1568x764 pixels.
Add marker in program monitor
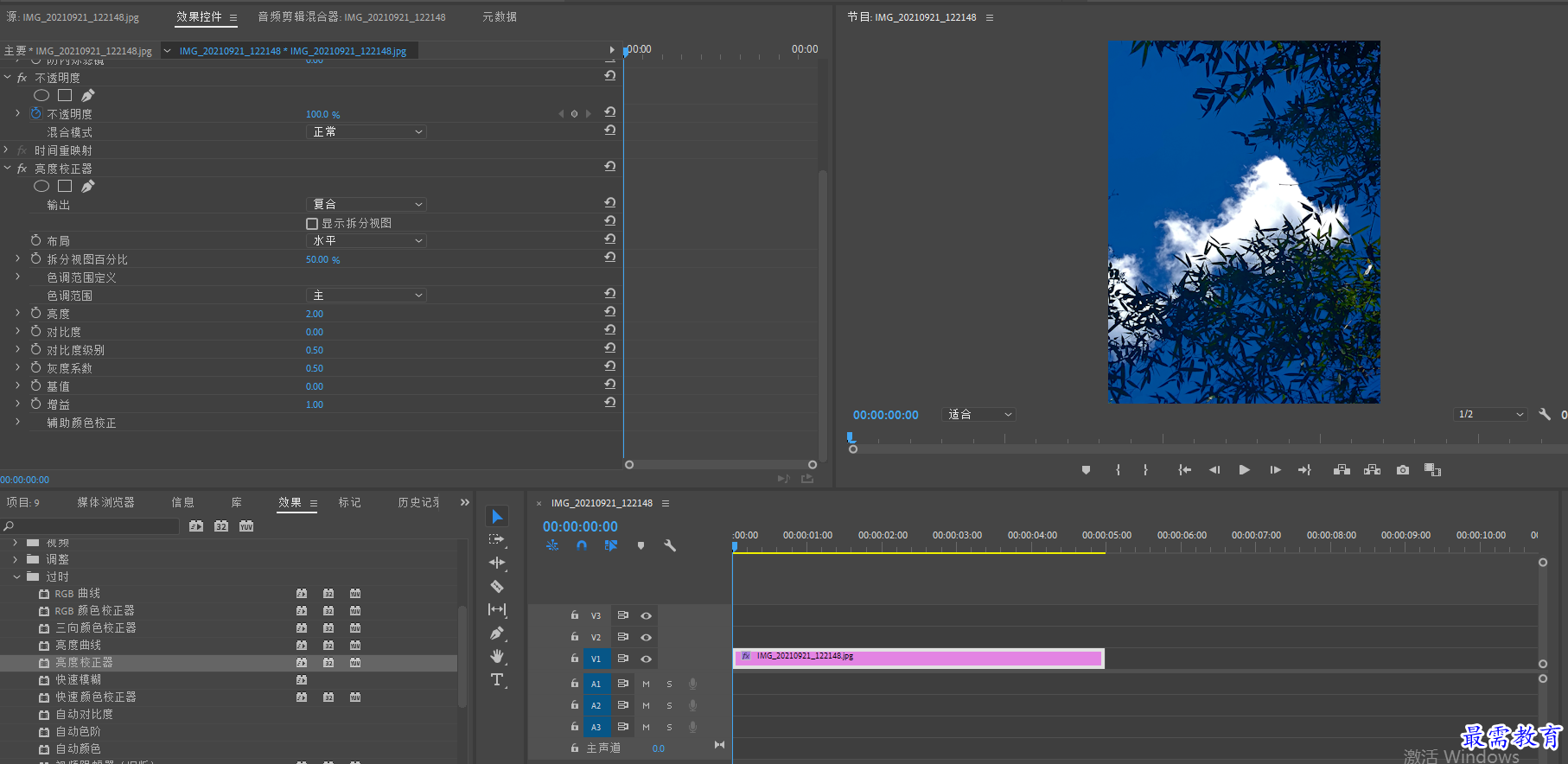pos(1086,470)
